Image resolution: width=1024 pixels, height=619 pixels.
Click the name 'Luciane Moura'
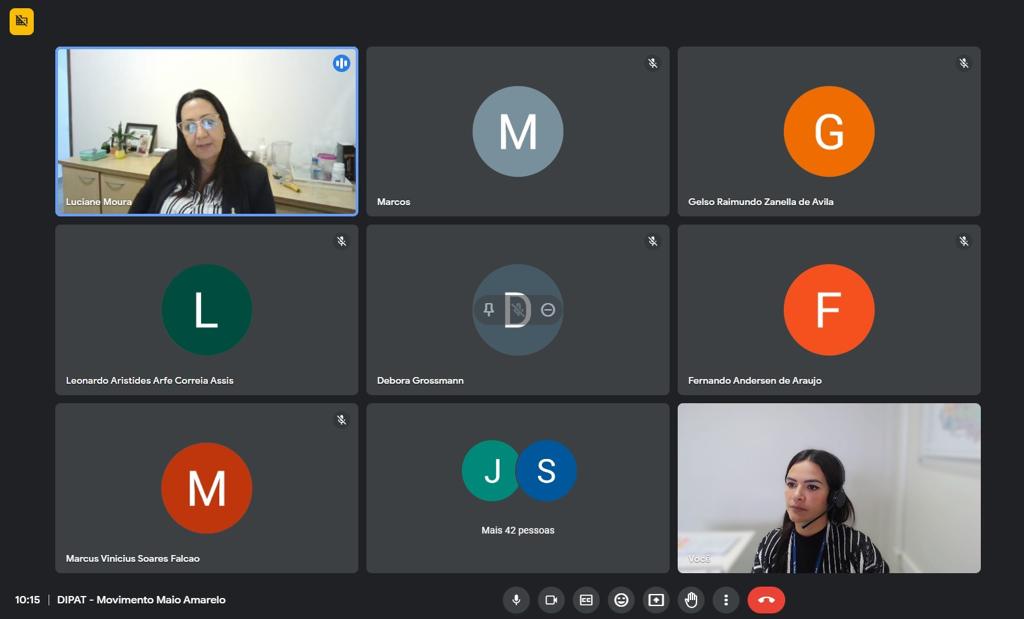99,202
